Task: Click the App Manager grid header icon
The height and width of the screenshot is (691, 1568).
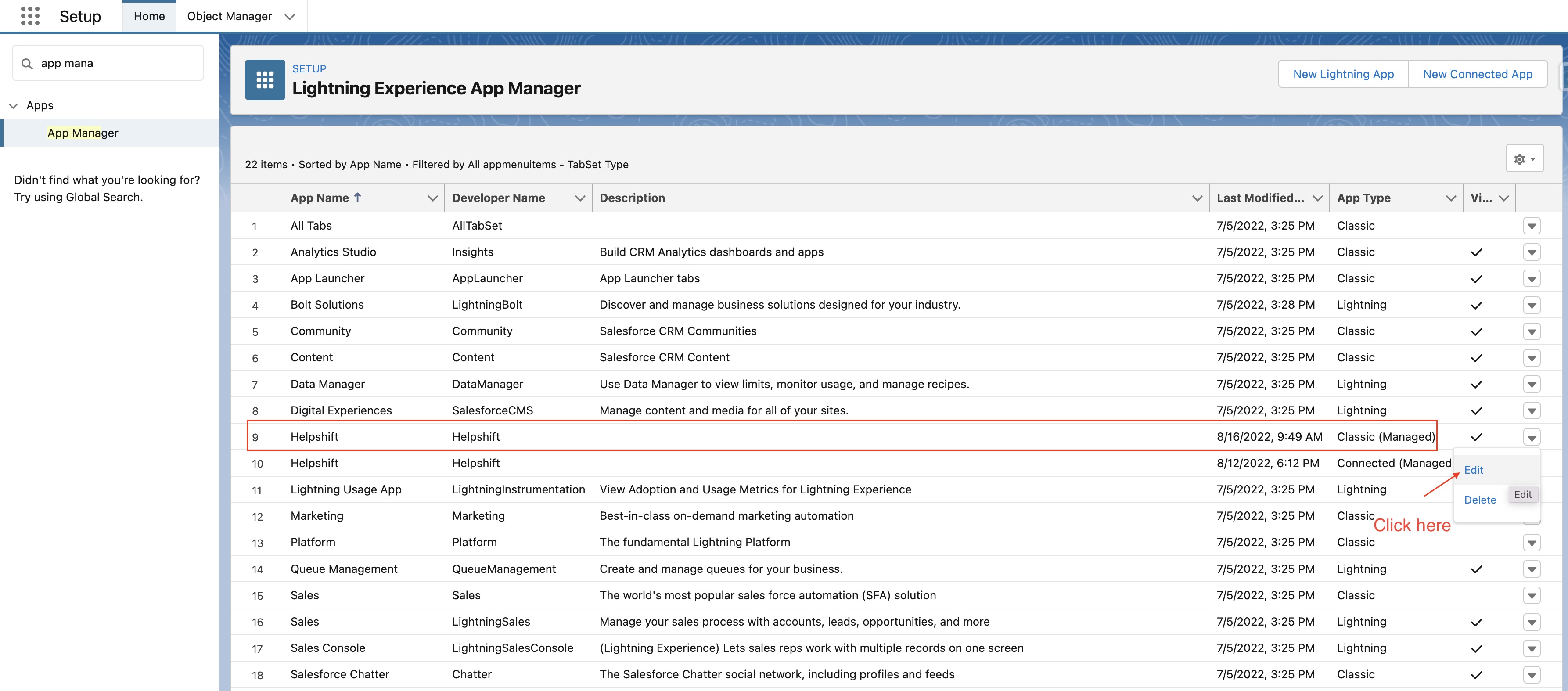Action: pos(265,80)
